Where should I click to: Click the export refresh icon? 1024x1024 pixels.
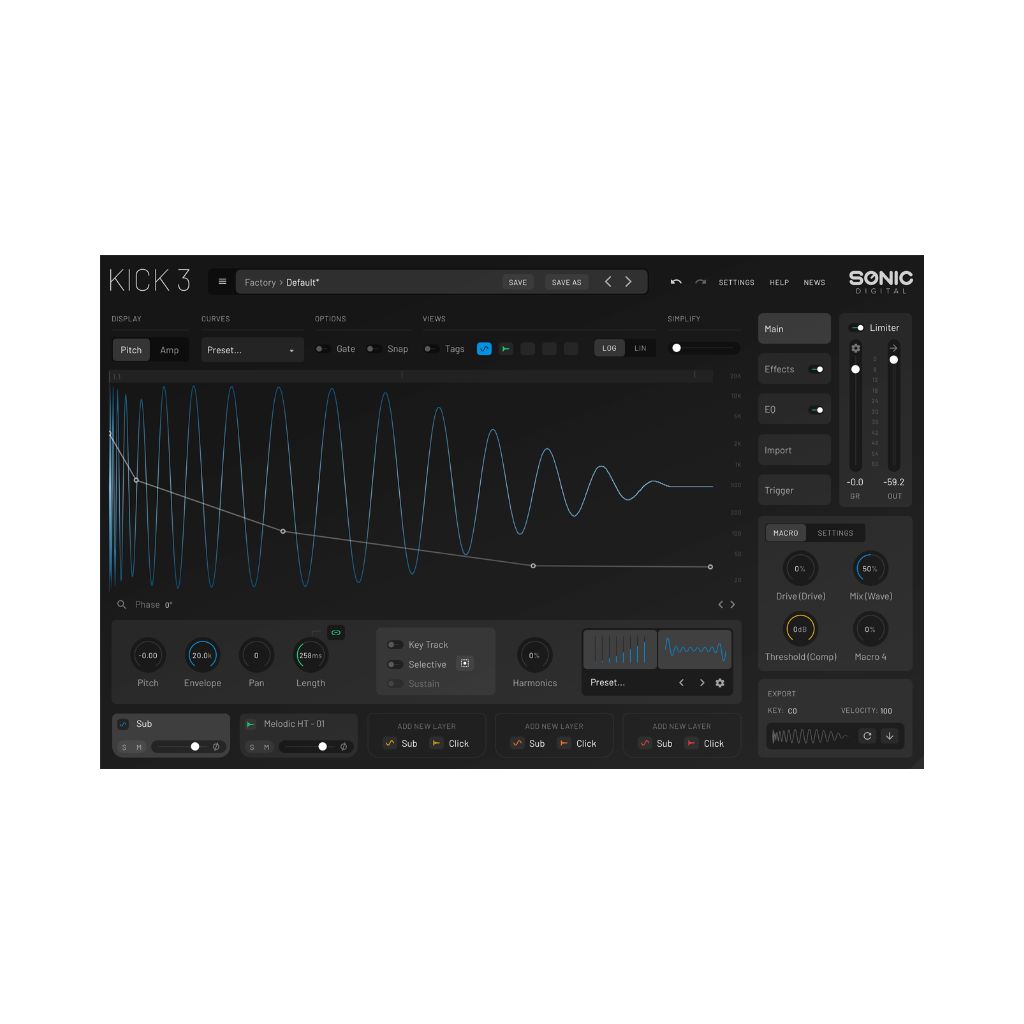click(867, 736)
